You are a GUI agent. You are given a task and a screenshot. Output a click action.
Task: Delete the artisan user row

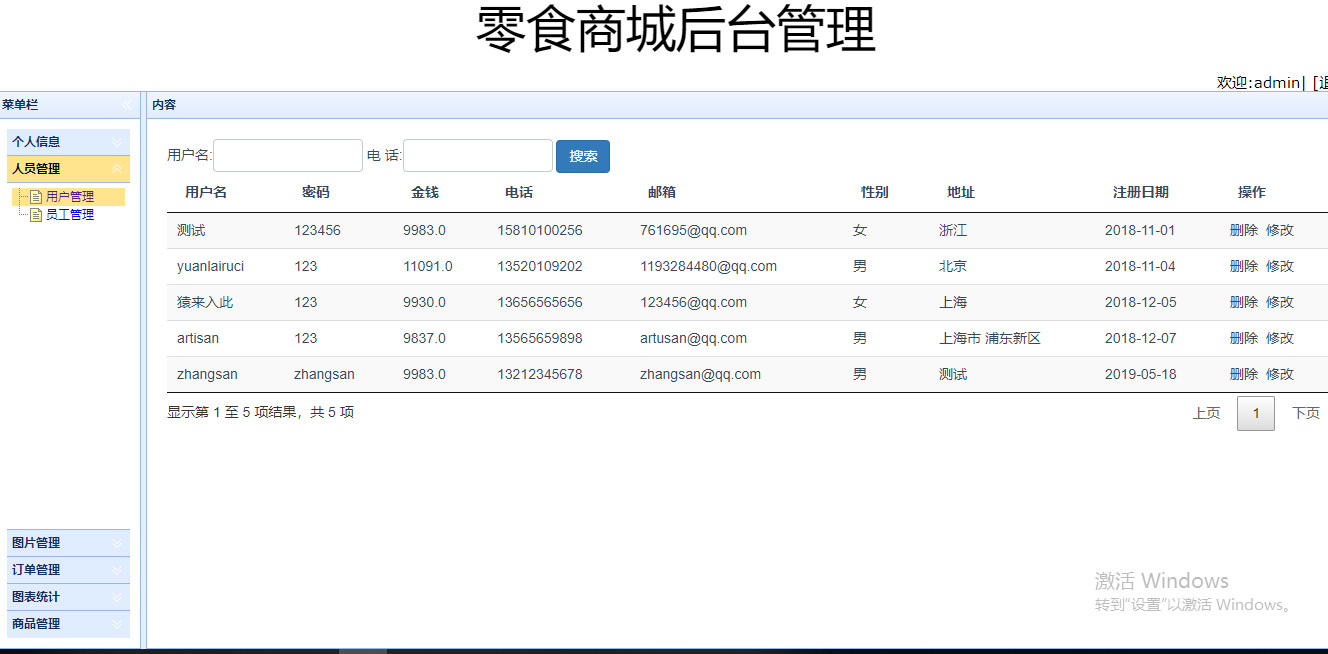pos(1243,338)
